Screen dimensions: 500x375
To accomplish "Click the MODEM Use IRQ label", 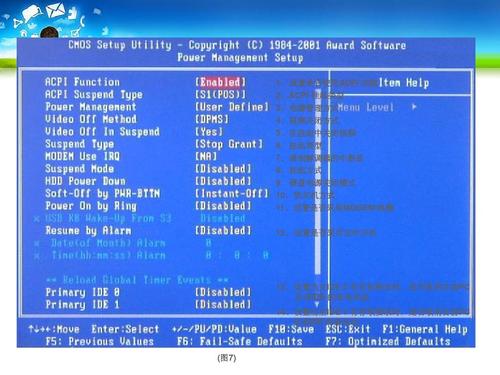I will [x=82, y=156].
